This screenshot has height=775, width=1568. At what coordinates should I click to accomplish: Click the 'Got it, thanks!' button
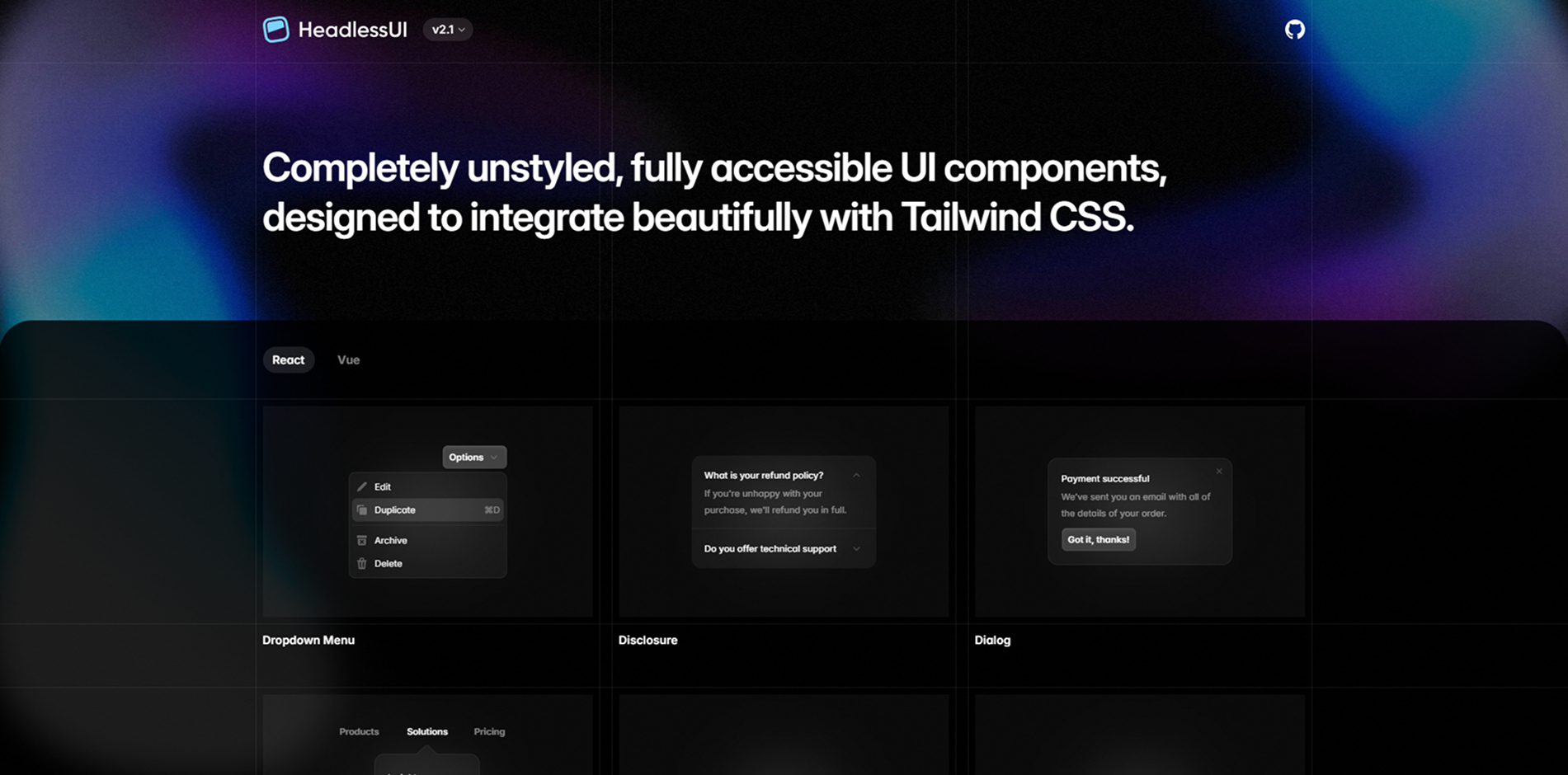[x=1099, y=539]
